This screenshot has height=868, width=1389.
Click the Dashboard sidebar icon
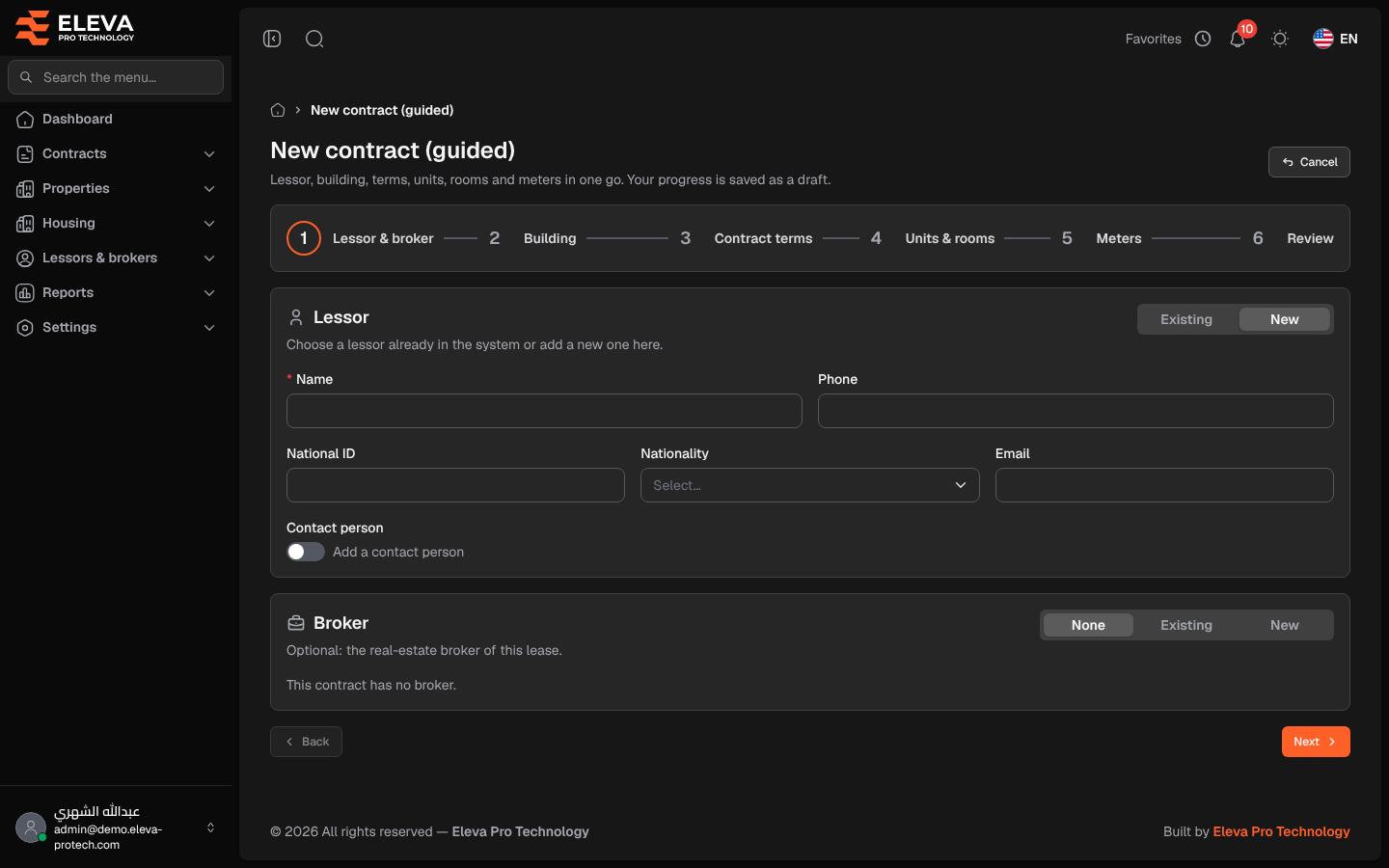[x=25, y=119]
